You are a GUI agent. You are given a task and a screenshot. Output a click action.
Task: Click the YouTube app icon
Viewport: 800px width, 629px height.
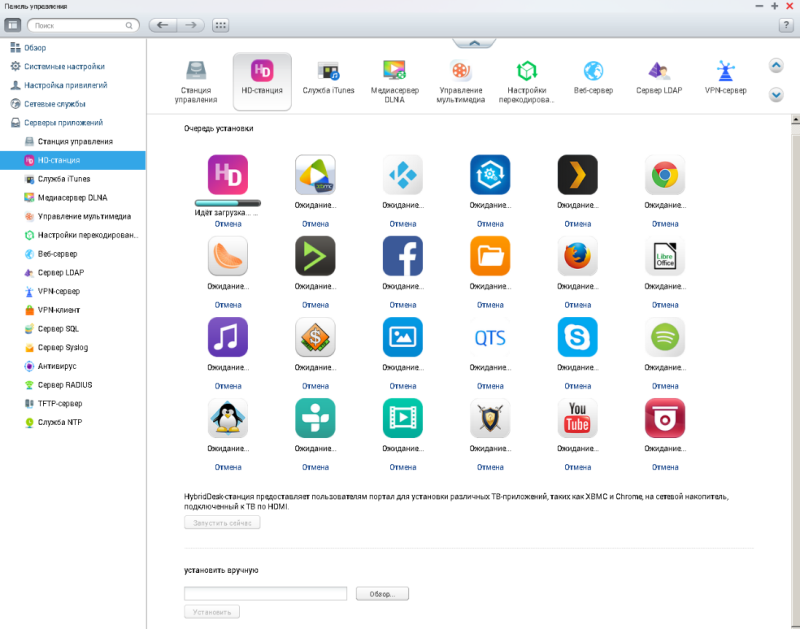(578, 418)
